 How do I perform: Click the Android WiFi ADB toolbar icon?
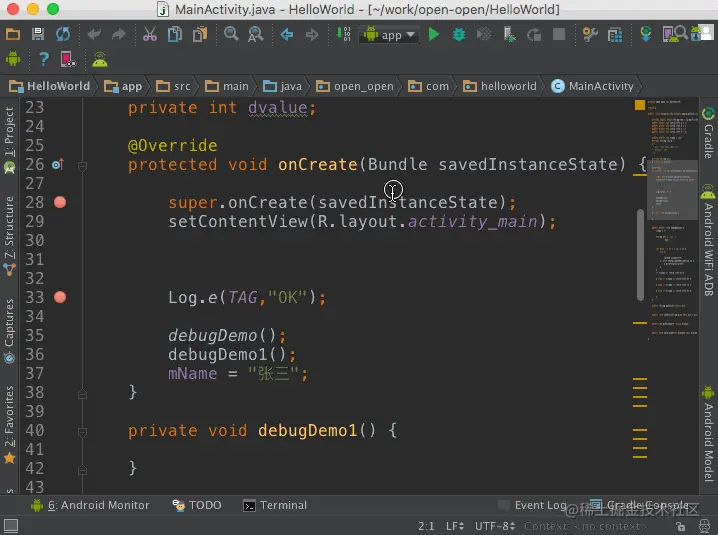pos(100,60)
